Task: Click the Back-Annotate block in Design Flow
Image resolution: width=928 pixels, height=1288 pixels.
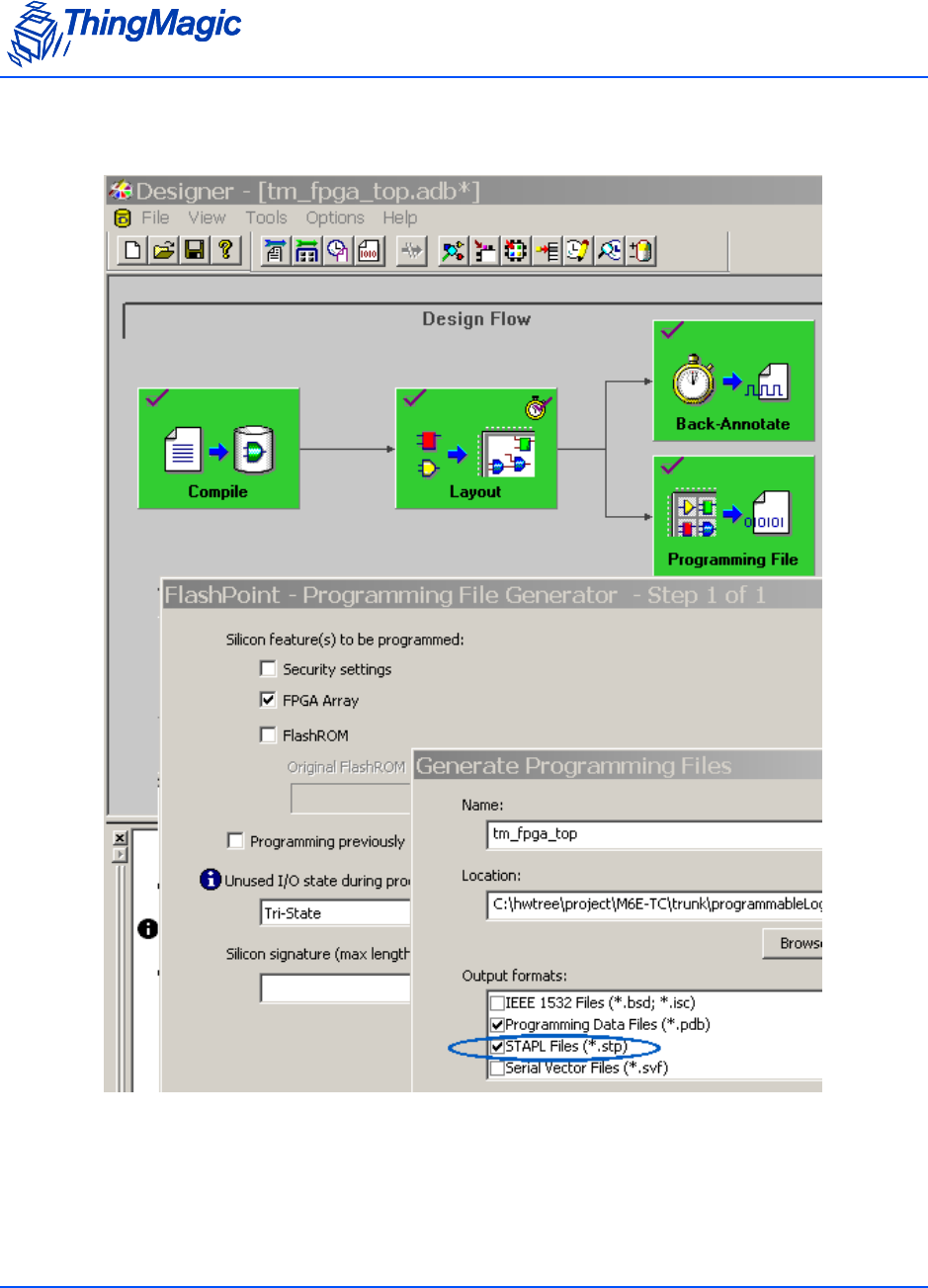Action: coord(733,381)
